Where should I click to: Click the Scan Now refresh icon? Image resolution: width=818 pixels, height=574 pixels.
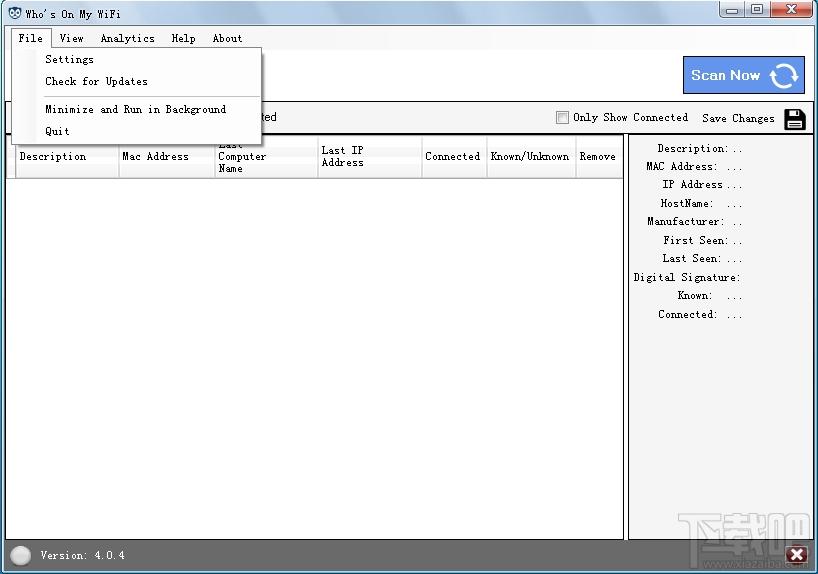tap(784, 76)
